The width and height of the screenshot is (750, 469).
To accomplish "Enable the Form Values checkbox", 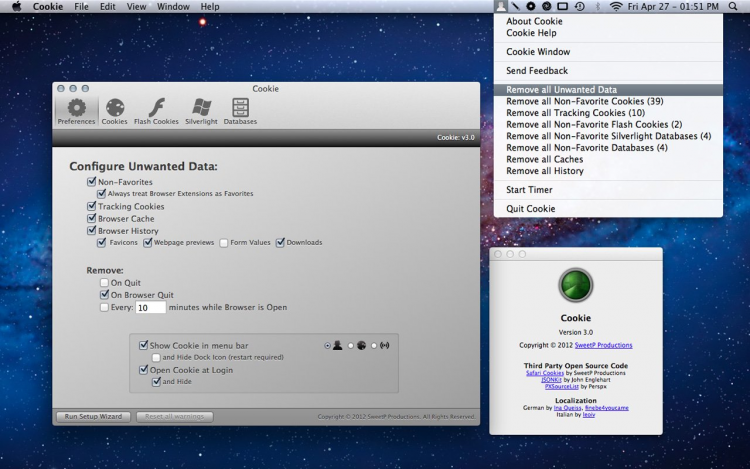I will click(x=223, y=243).
